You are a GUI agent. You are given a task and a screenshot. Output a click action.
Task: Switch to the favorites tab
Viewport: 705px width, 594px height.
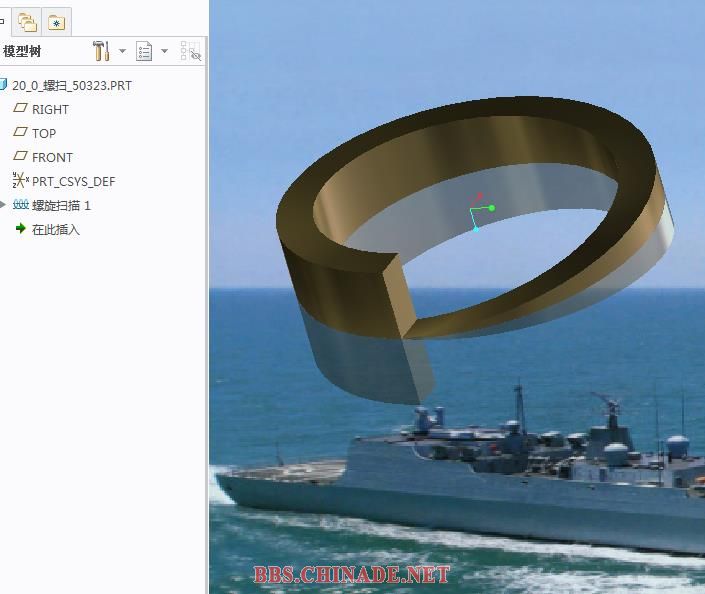click(x=57, y=22)
